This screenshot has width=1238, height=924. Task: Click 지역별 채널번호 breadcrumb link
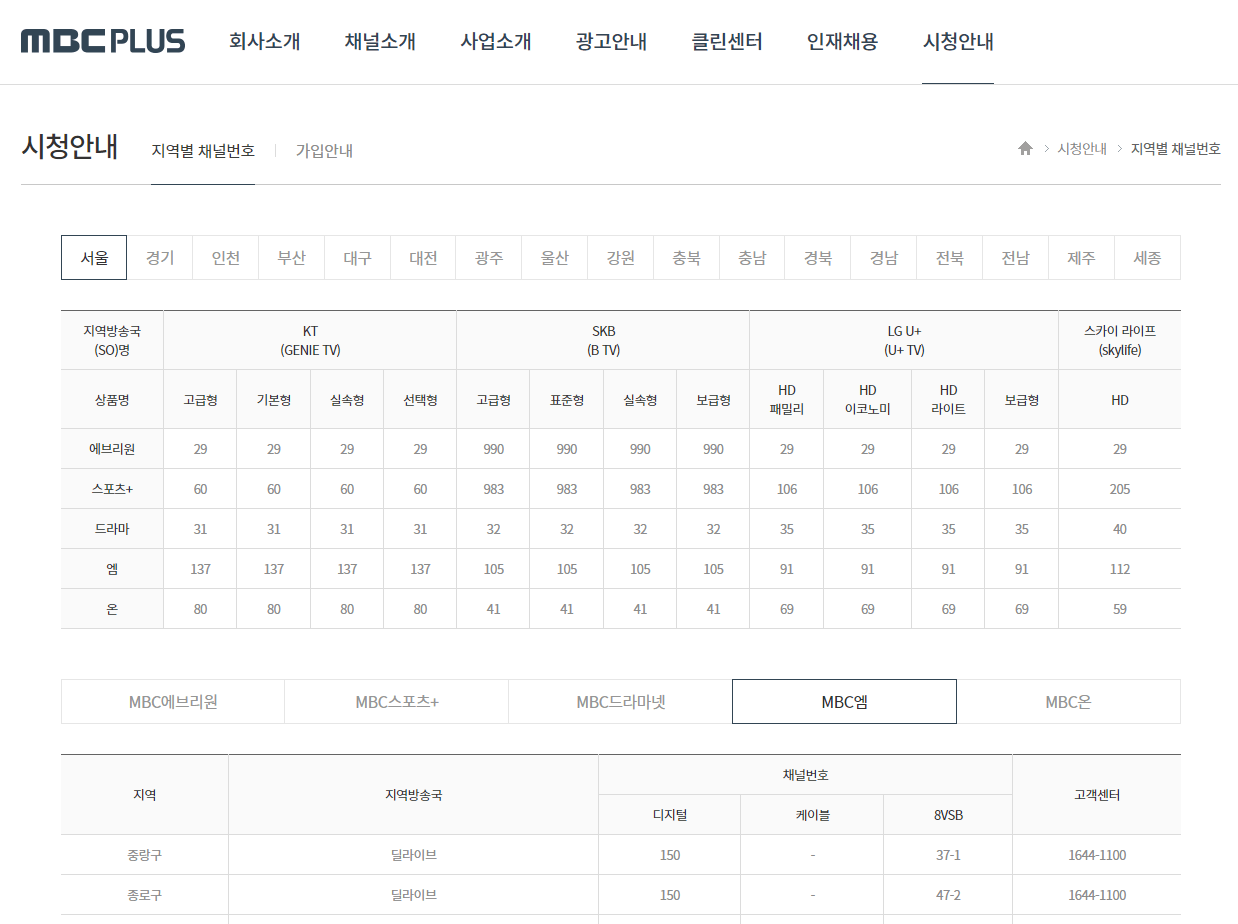[1176, 149]
